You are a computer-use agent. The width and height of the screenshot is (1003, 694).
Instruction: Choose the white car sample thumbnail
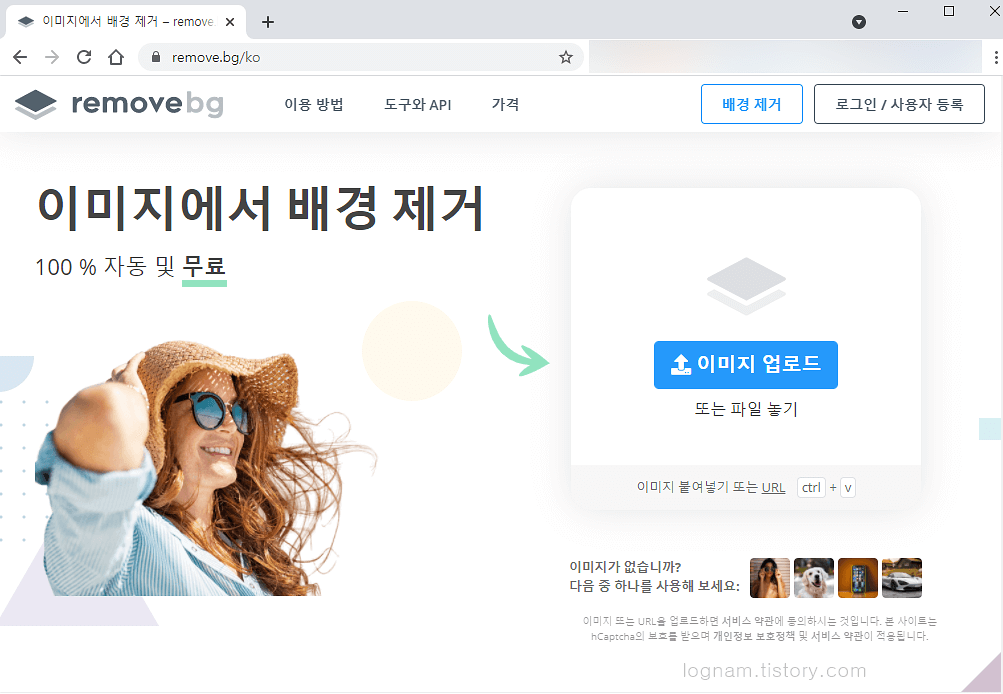[902, 578]
